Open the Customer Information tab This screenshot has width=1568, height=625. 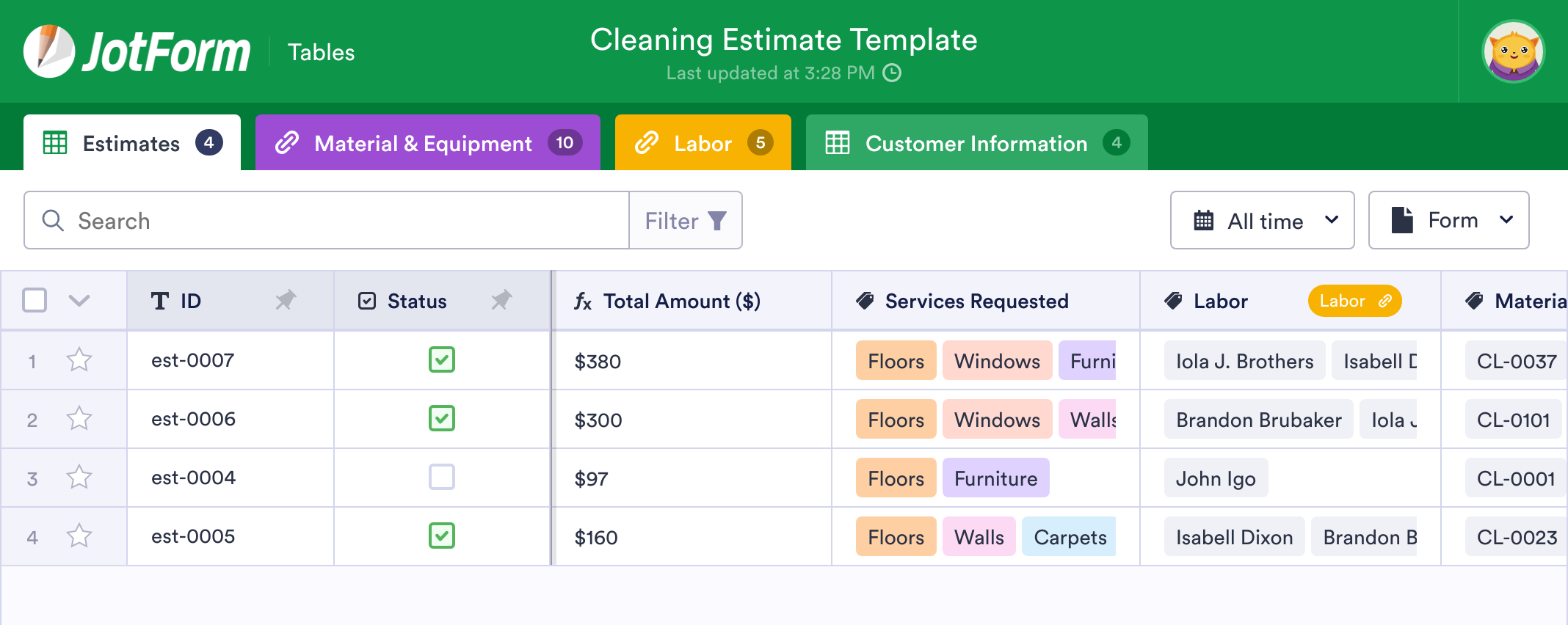click(x=976, y=143)
